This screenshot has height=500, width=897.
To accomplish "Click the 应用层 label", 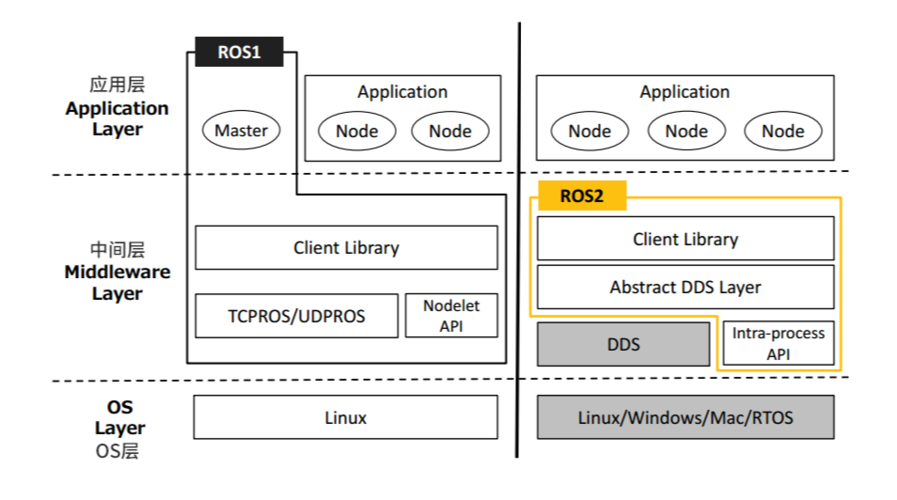I will point(117,85).
